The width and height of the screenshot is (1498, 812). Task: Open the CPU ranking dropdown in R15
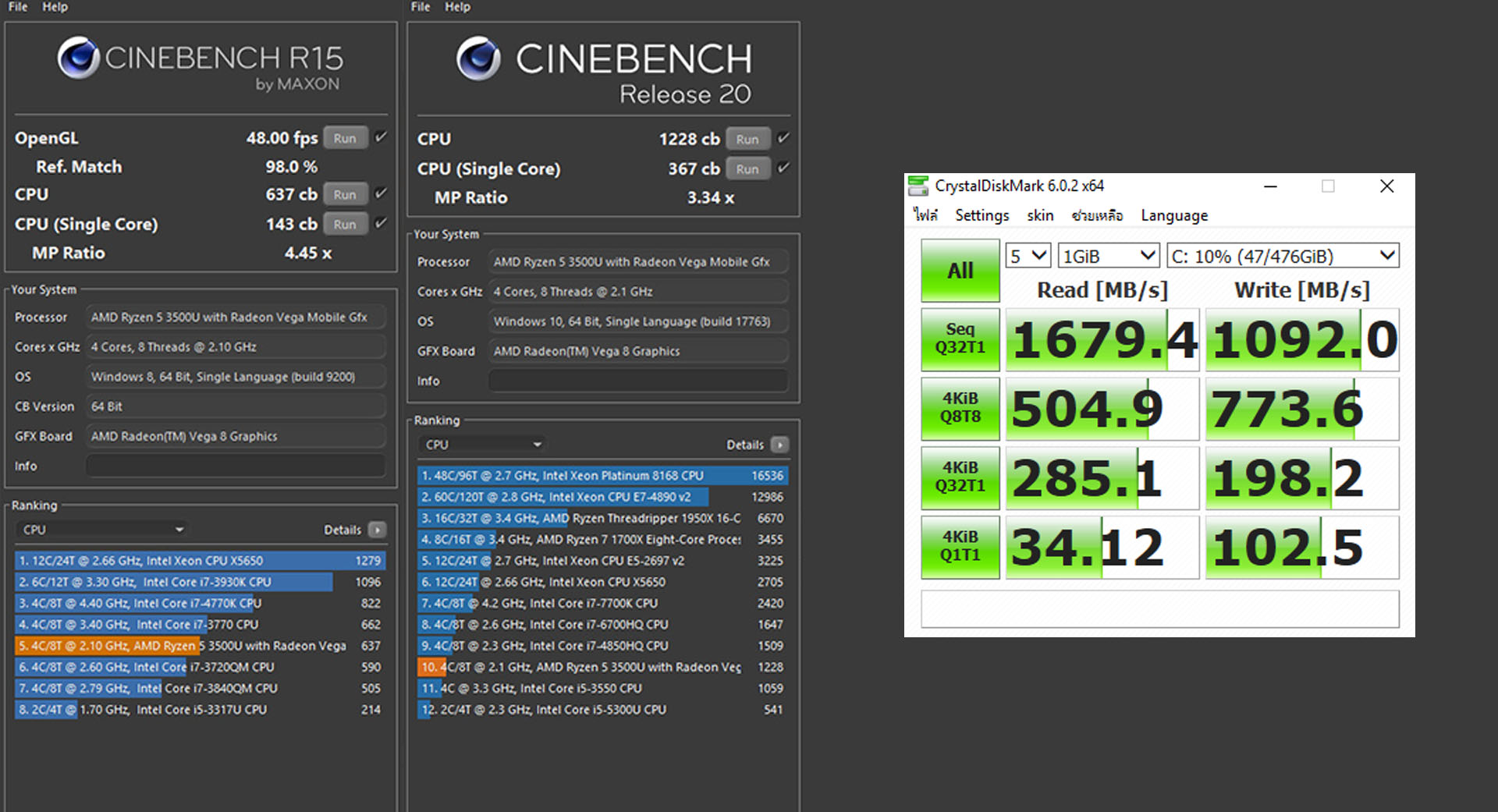[102, 530]
